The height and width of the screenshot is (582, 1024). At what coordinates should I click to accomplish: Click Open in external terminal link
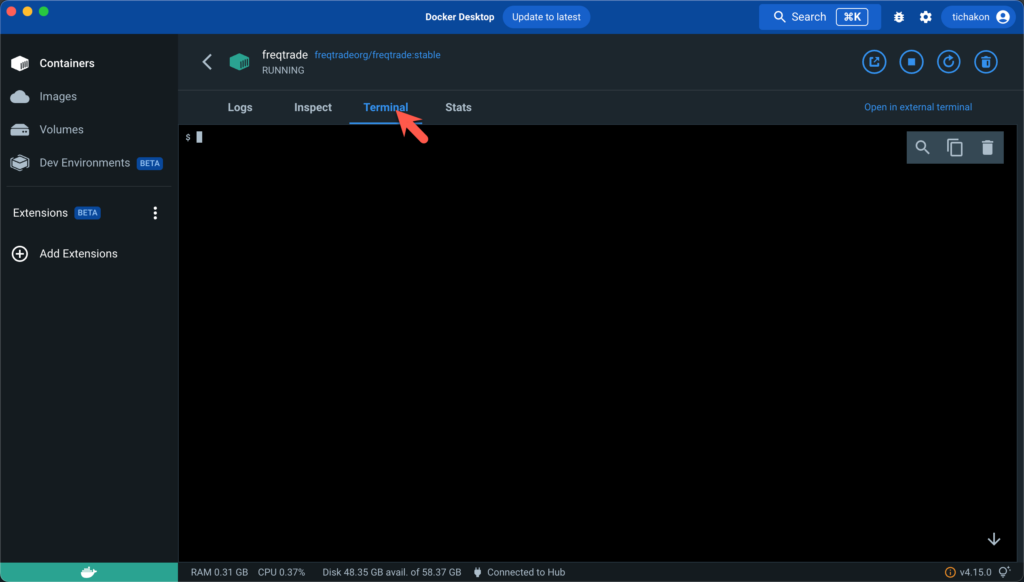coord(918,107)
